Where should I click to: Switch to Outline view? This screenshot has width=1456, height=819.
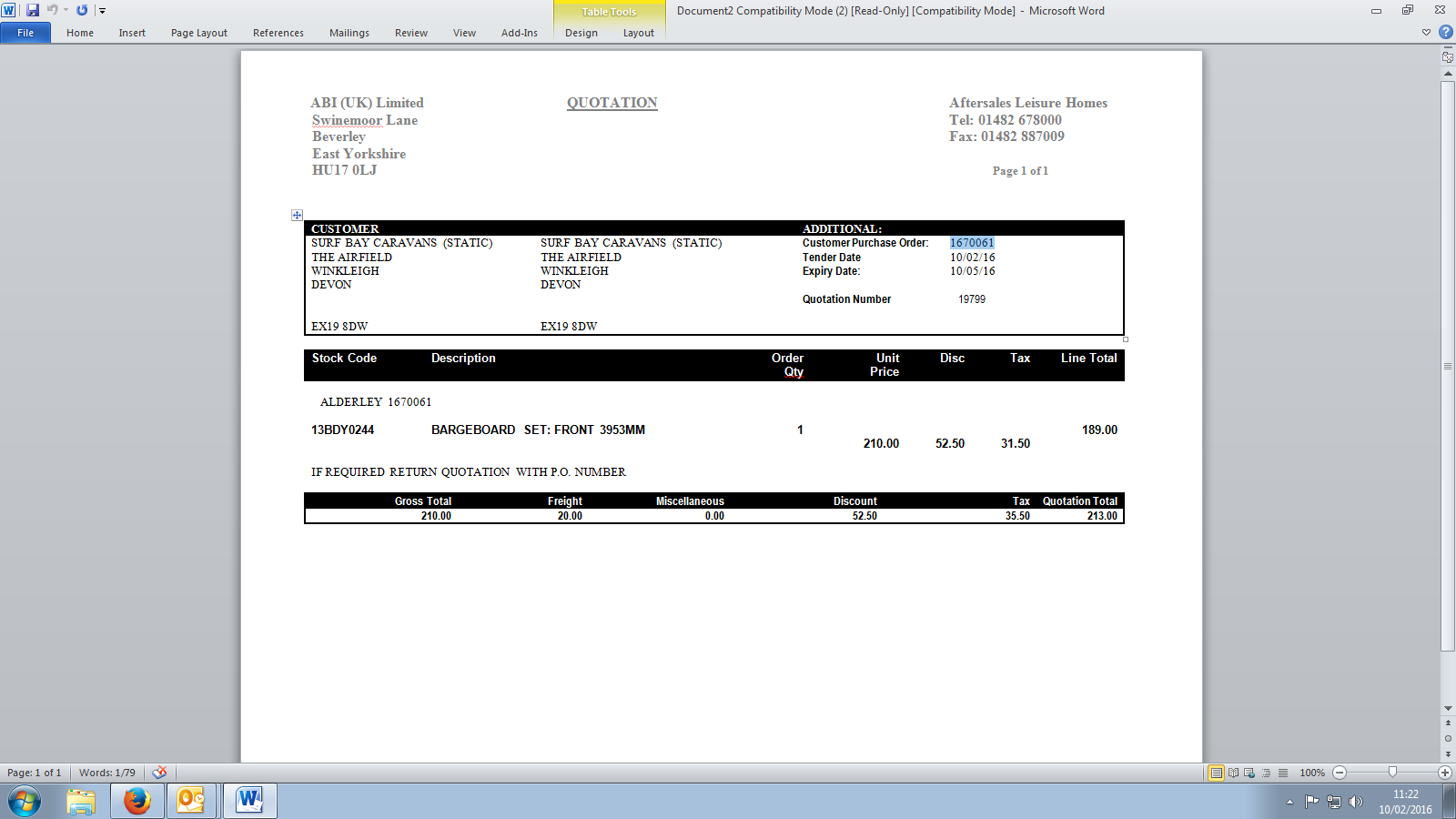pos(1266,773)
